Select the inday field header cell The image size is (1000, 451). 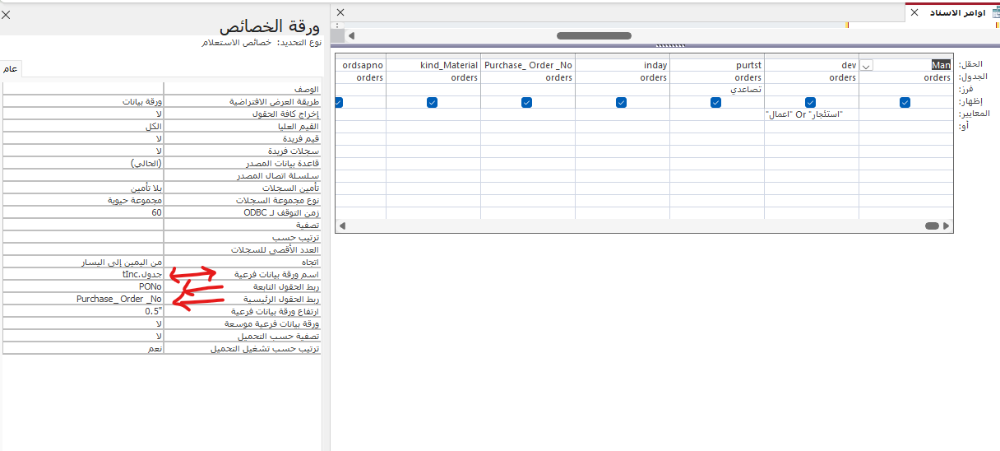pyautogui.click(x=621, y=66)
